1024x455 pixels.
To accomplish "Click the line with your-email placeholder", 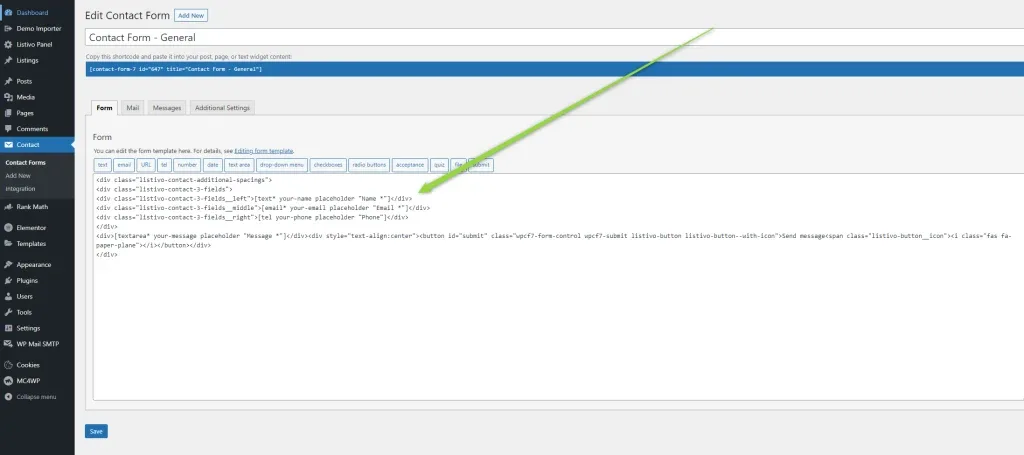I will click(x=263, y=208).
